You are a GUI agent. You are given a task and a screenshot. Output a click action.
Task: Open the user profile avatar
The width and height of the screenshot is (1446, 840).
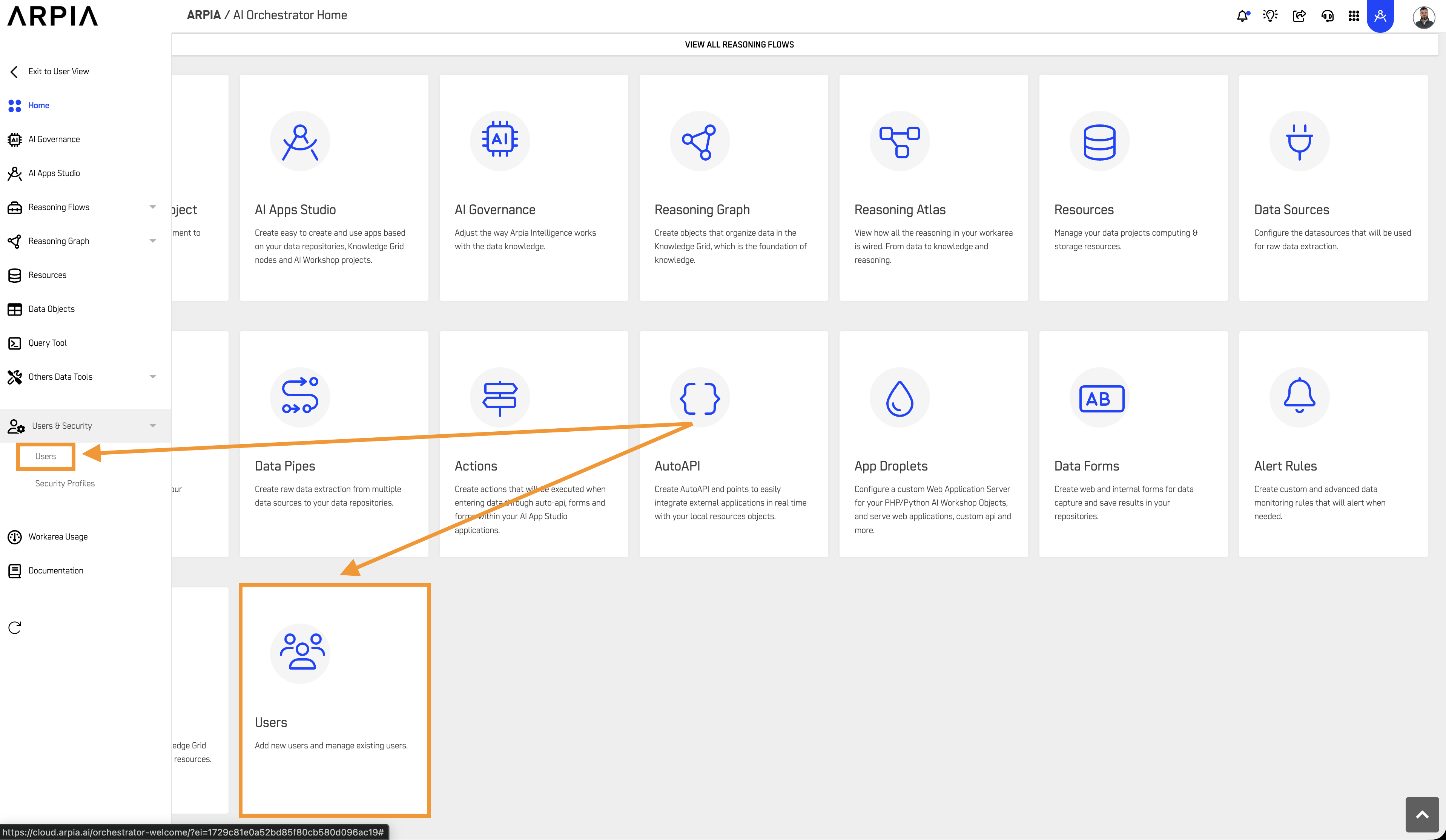(1424, 17)
